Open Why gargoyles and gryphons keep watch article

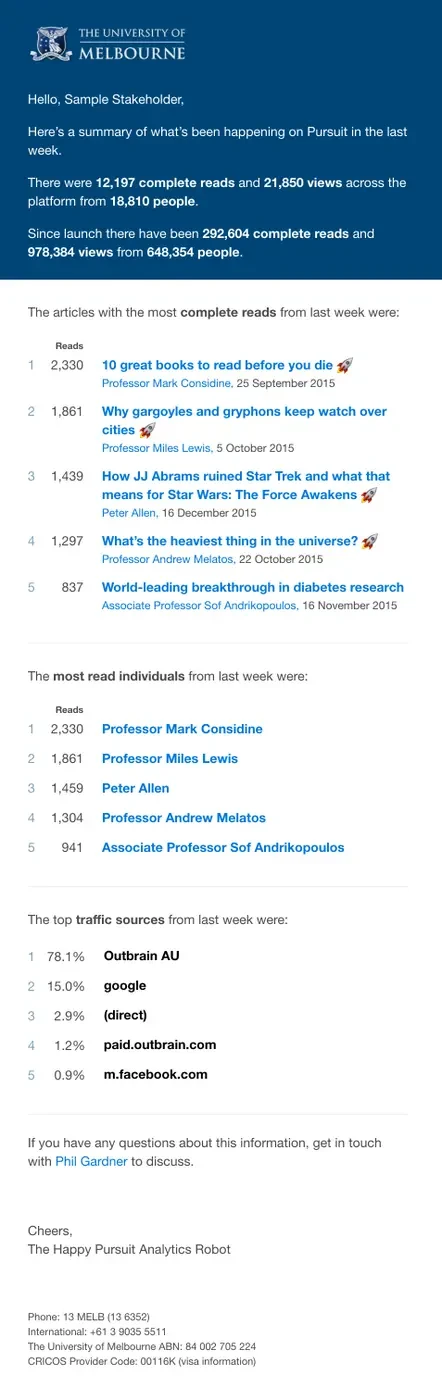click(x=244, y=421)
